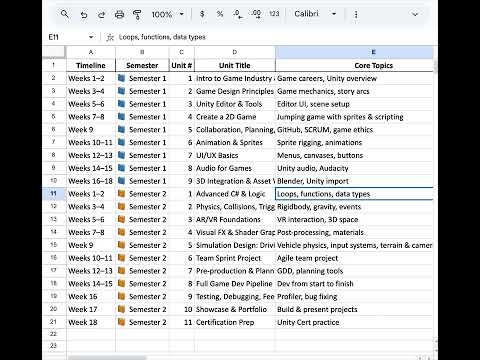Viewport: 480px width, 360px height.
Task: Select cell 'Audio for Games'
Action: point(235,168)
